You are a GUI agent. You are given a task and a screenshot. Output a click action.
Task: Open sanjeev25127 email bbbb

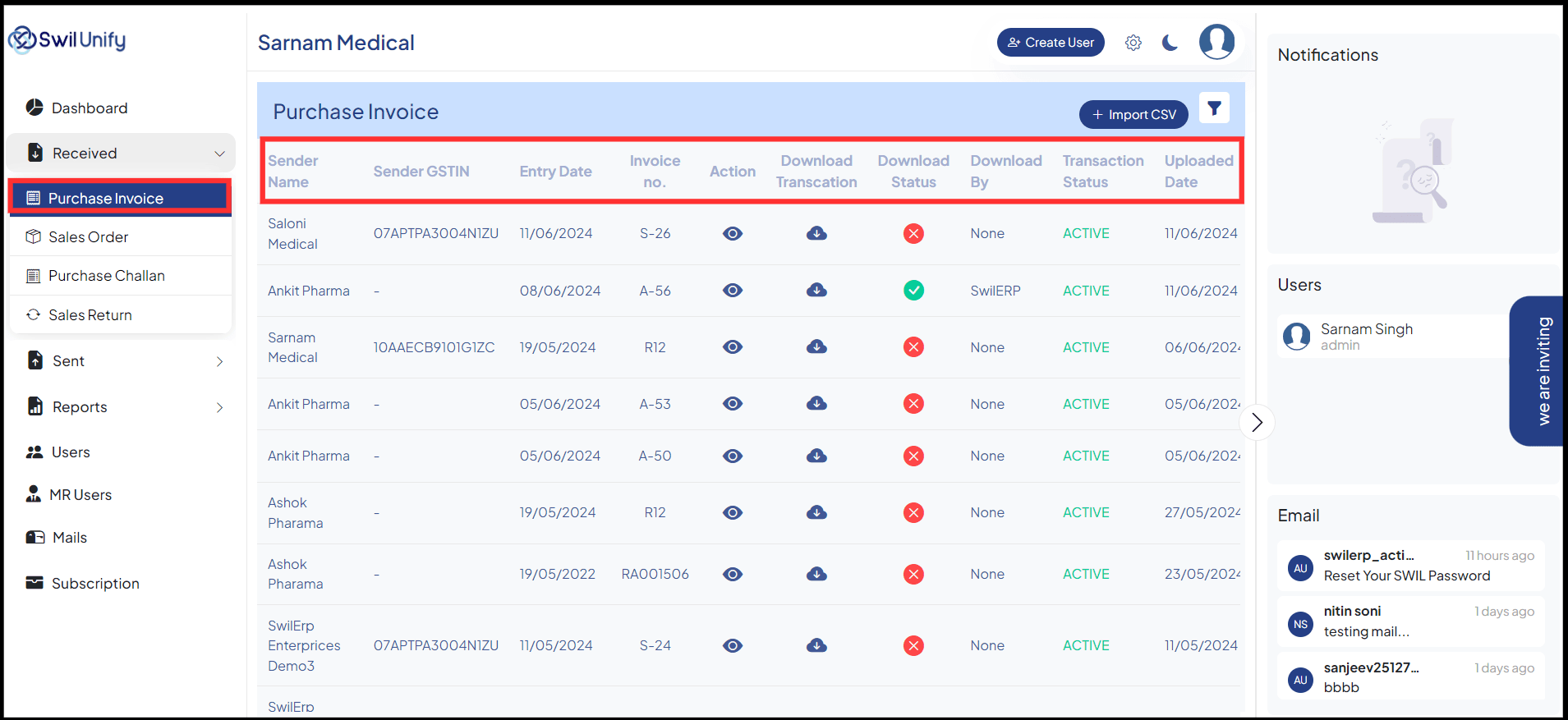coord(1411,677)
